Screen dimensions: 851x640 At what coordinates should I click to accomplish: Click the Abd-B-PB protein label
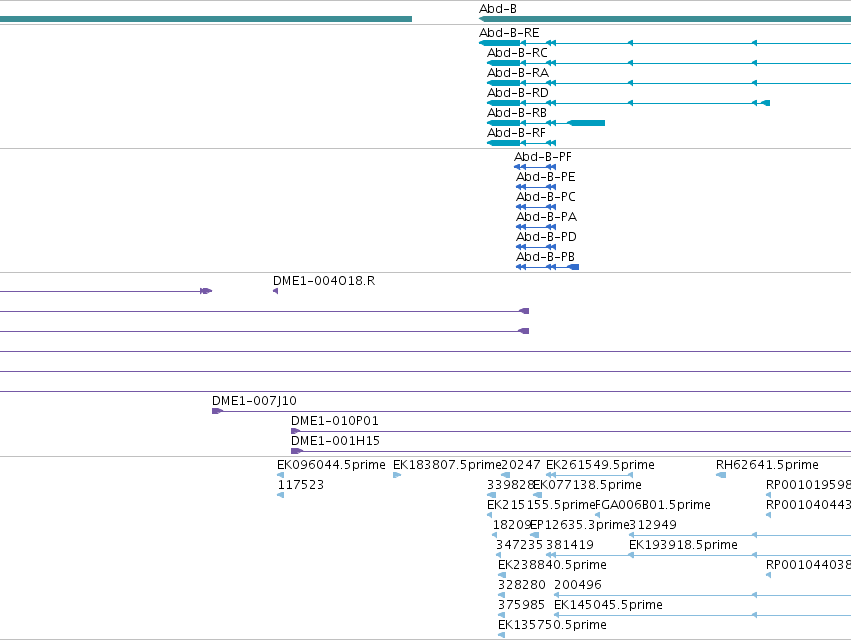(x=545, y=257)
